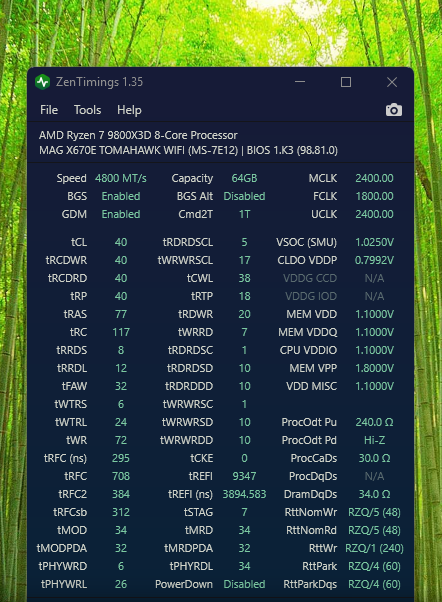442x602 pixels.
Task: Click the AMD Ryzen 7 9800X3D processor text
Action: tap(138, 135)
